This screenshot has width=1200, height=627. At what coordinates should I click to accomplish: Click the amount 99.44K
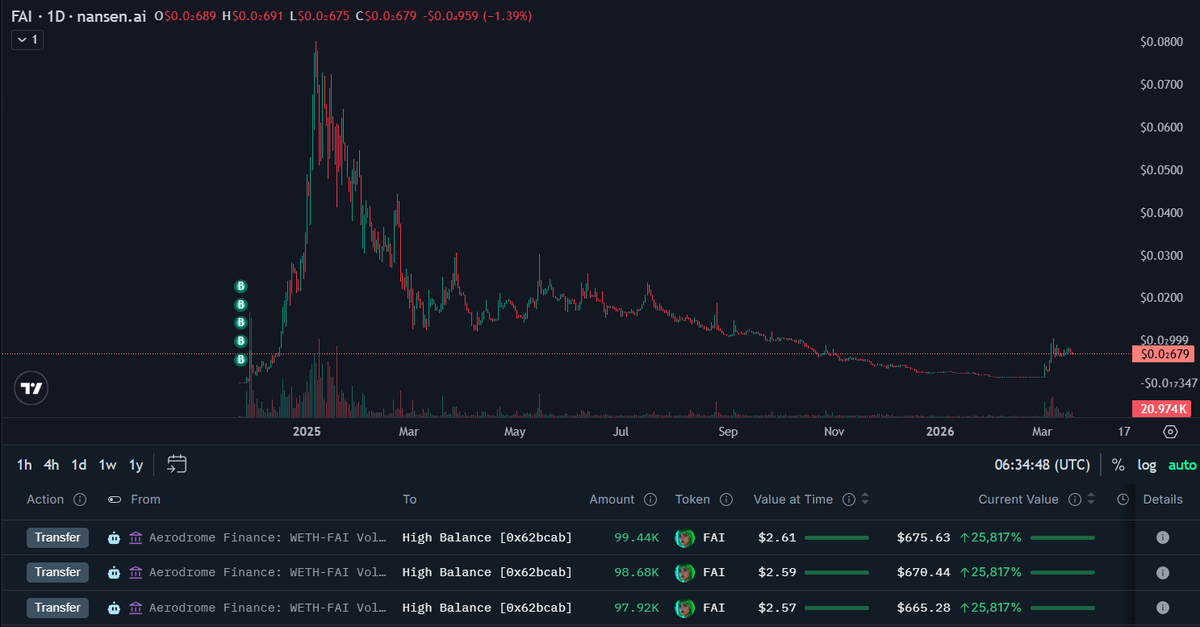pyautogui.click(x=636, y=538)
